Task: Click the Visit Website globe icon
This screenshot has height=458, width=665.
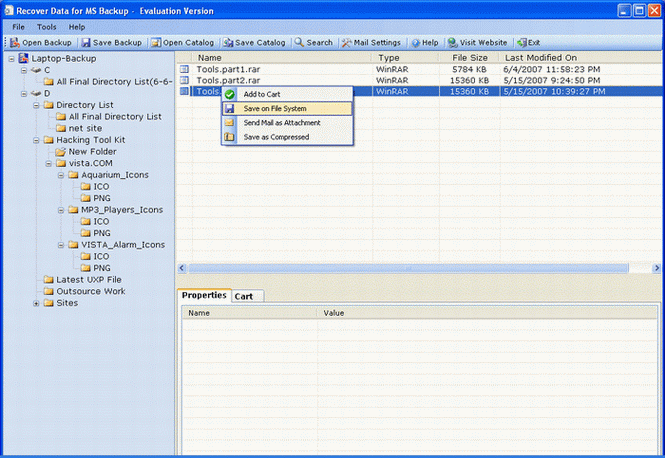Action: pos(453,43)
